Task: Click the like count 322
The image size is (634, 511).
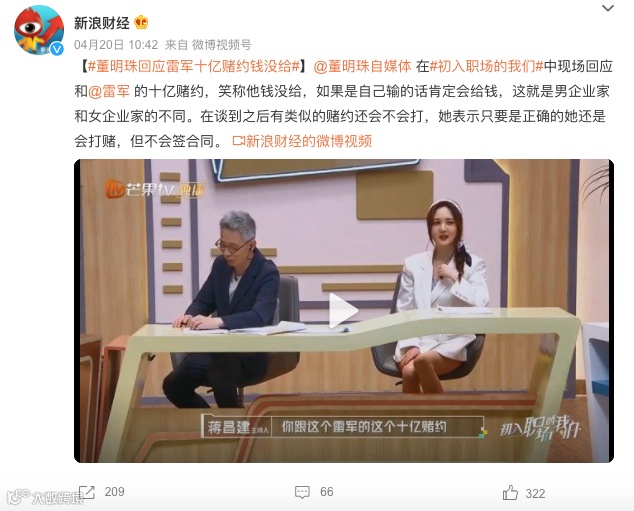Action: pyautogui.click(x=535, y=493)
